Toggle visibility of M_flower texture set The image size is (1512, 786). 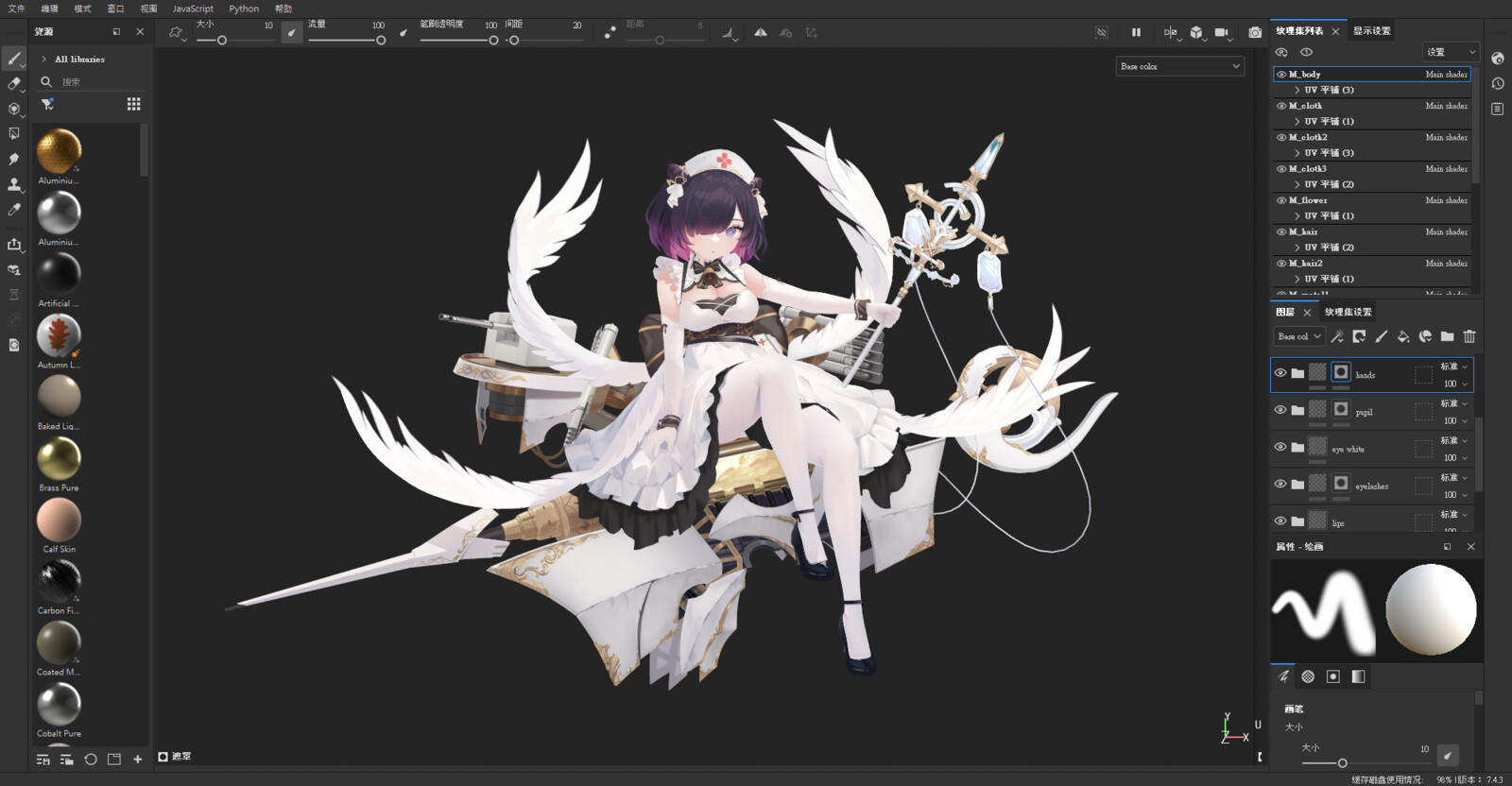tap(1281, 200)
